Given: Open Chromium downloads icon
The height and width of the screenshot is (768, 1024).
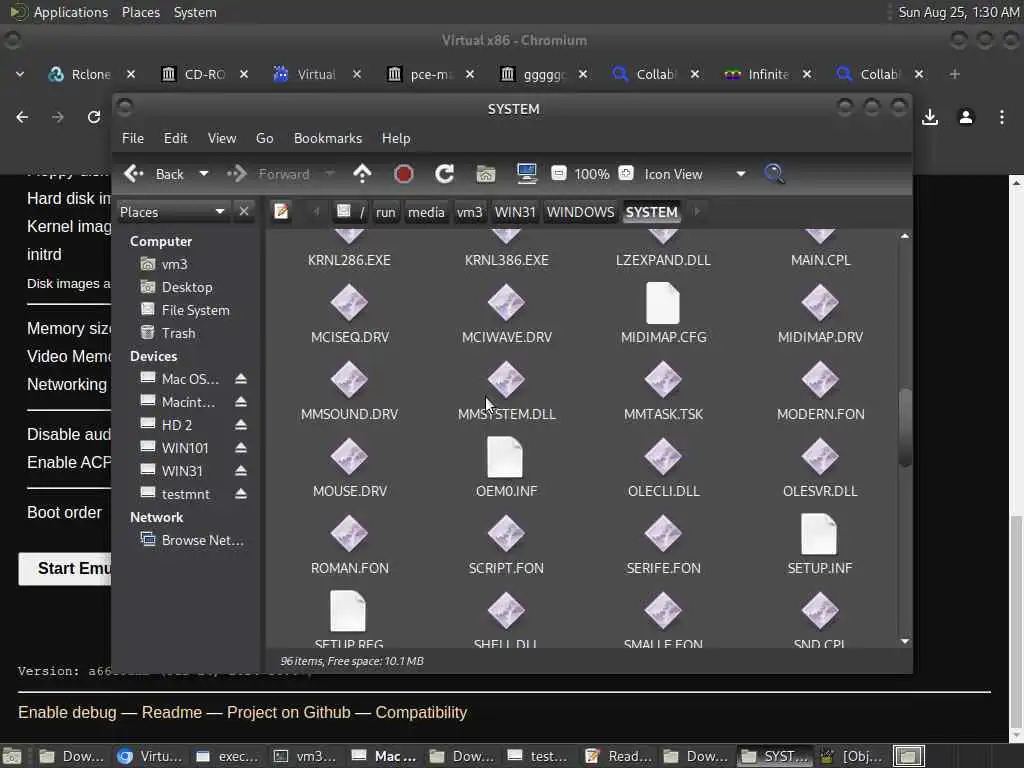Looking at the screenshot, I should point(930,118).
